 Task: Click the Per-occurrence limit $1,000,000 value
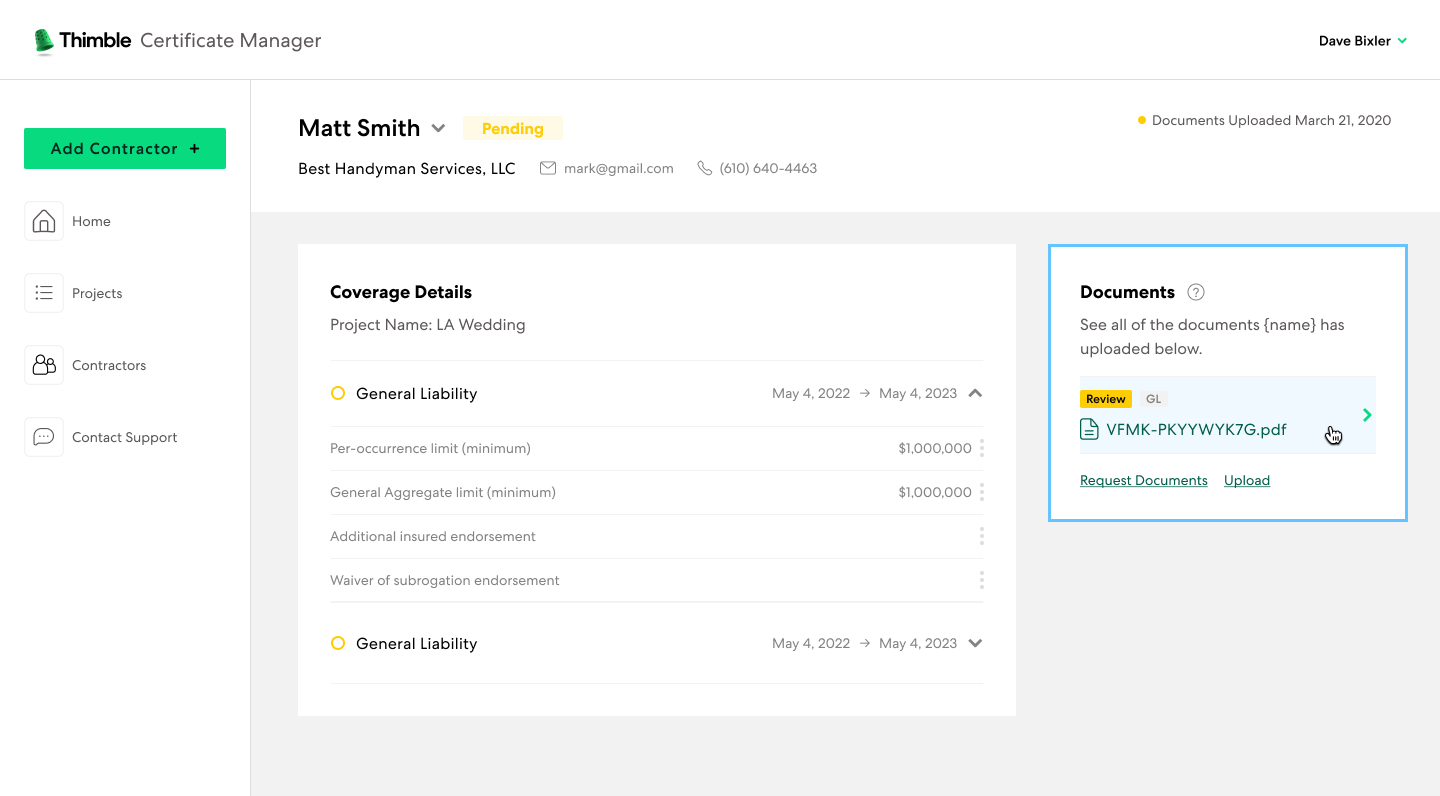(935, 448)
